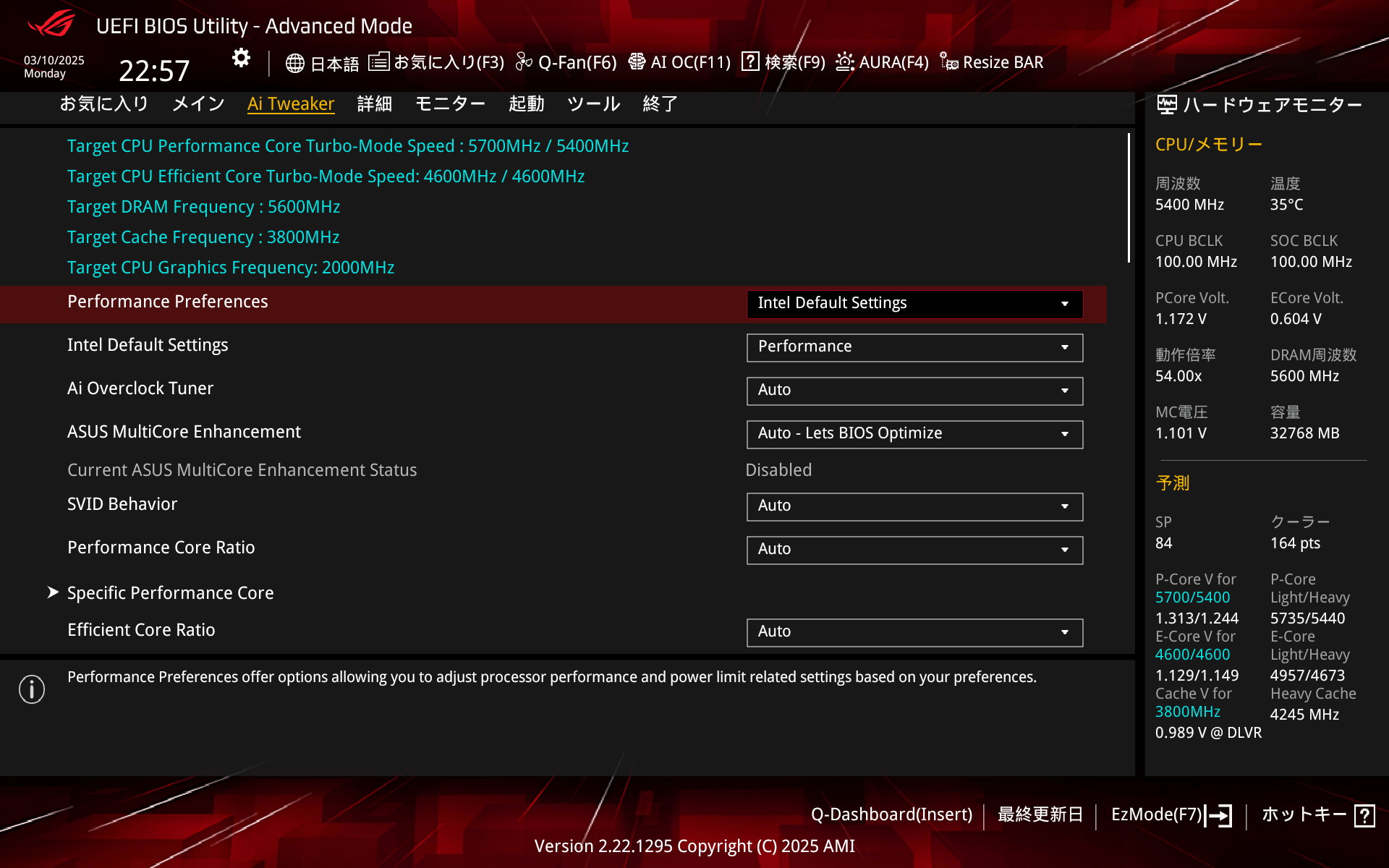Screen dimensions: 1389x868
Task: Click the Resize BAR icon
Action: pos(949,61)
